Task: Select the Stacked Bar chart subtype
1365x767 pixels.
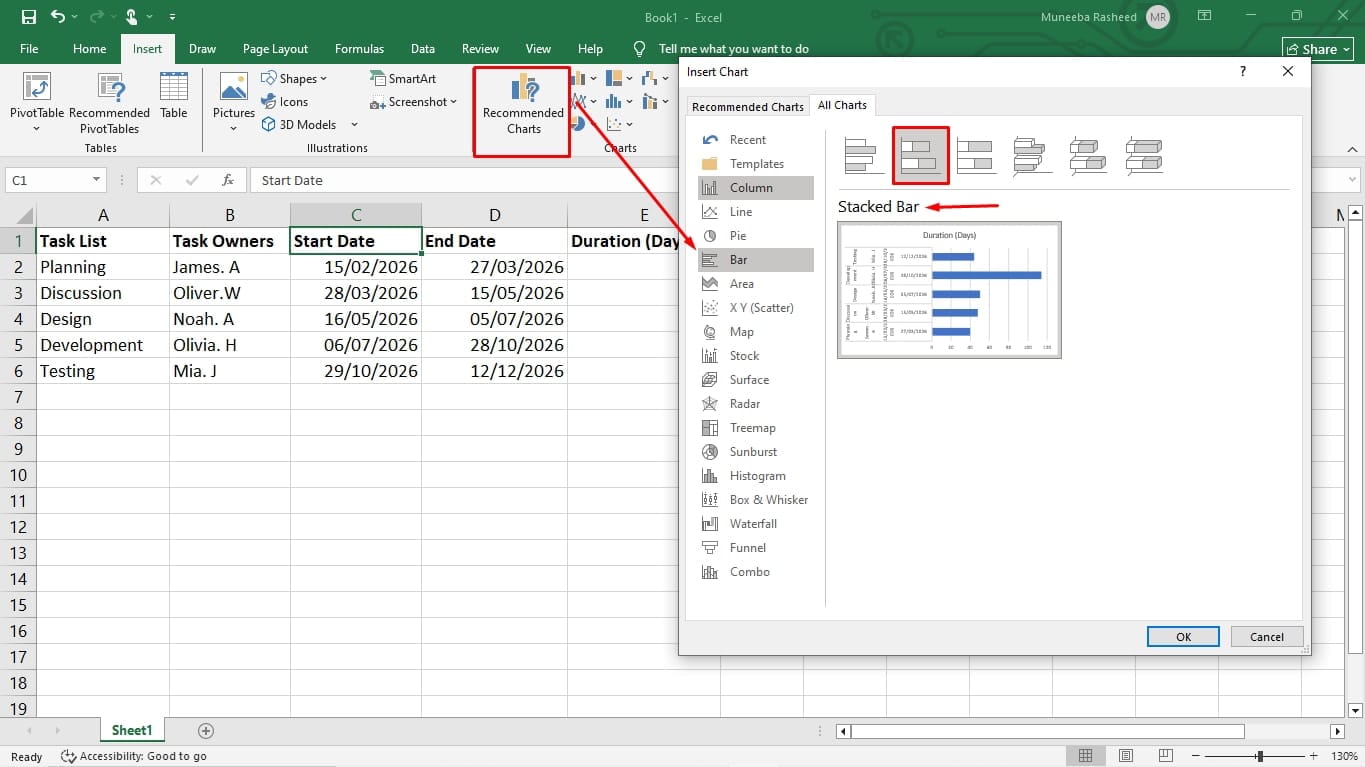Action: 920,156
